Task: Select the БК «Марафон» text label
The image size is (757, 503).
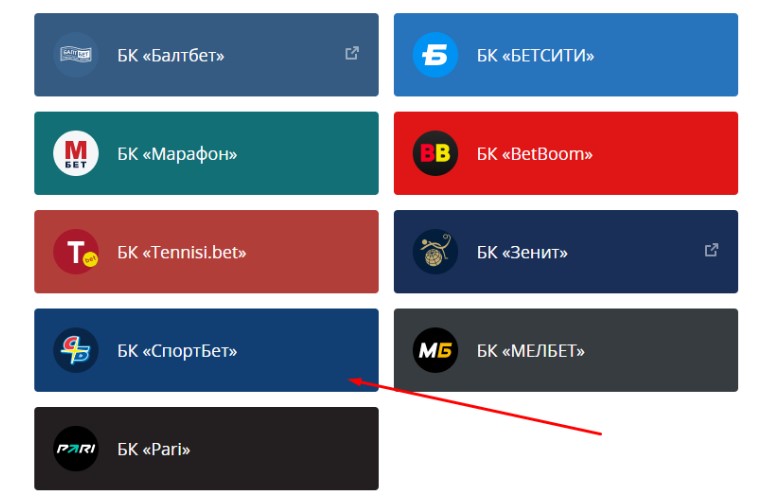Action: [x=177, y=154]
